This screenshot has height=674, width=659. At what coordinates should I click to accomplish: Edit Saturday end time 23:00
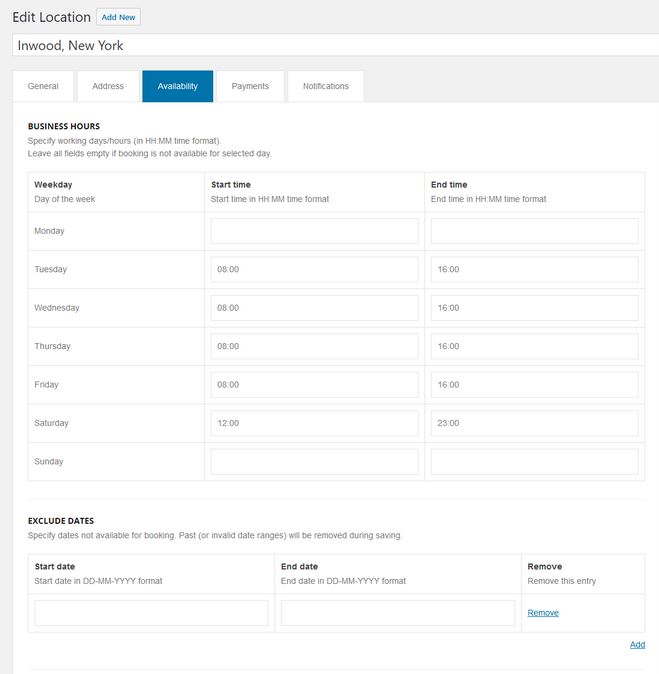pyautogui.click(x=534, y=423)
